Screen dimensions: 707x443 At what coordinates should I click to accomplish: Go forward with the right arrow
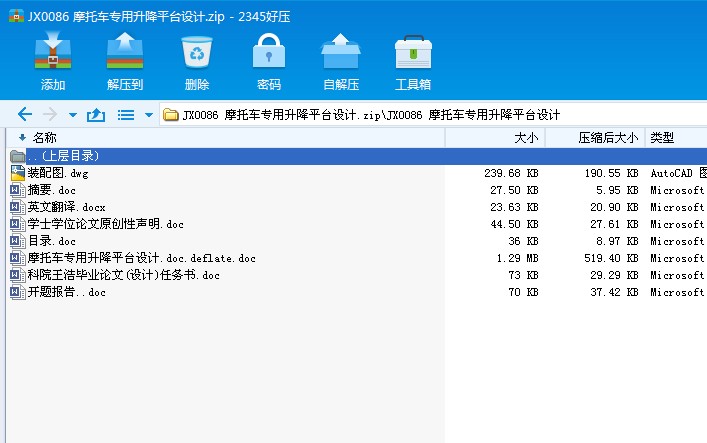(50, 114)
